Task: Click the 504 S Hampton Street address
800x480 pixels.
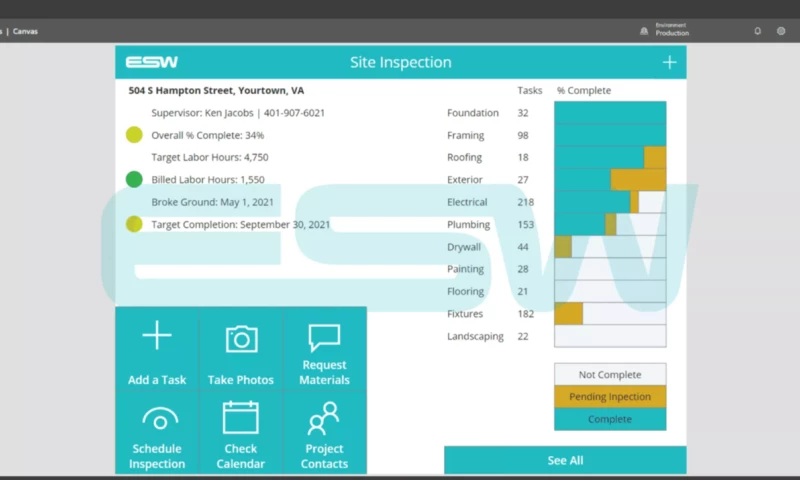Action: pyautogui.click(x=216, y=90)
